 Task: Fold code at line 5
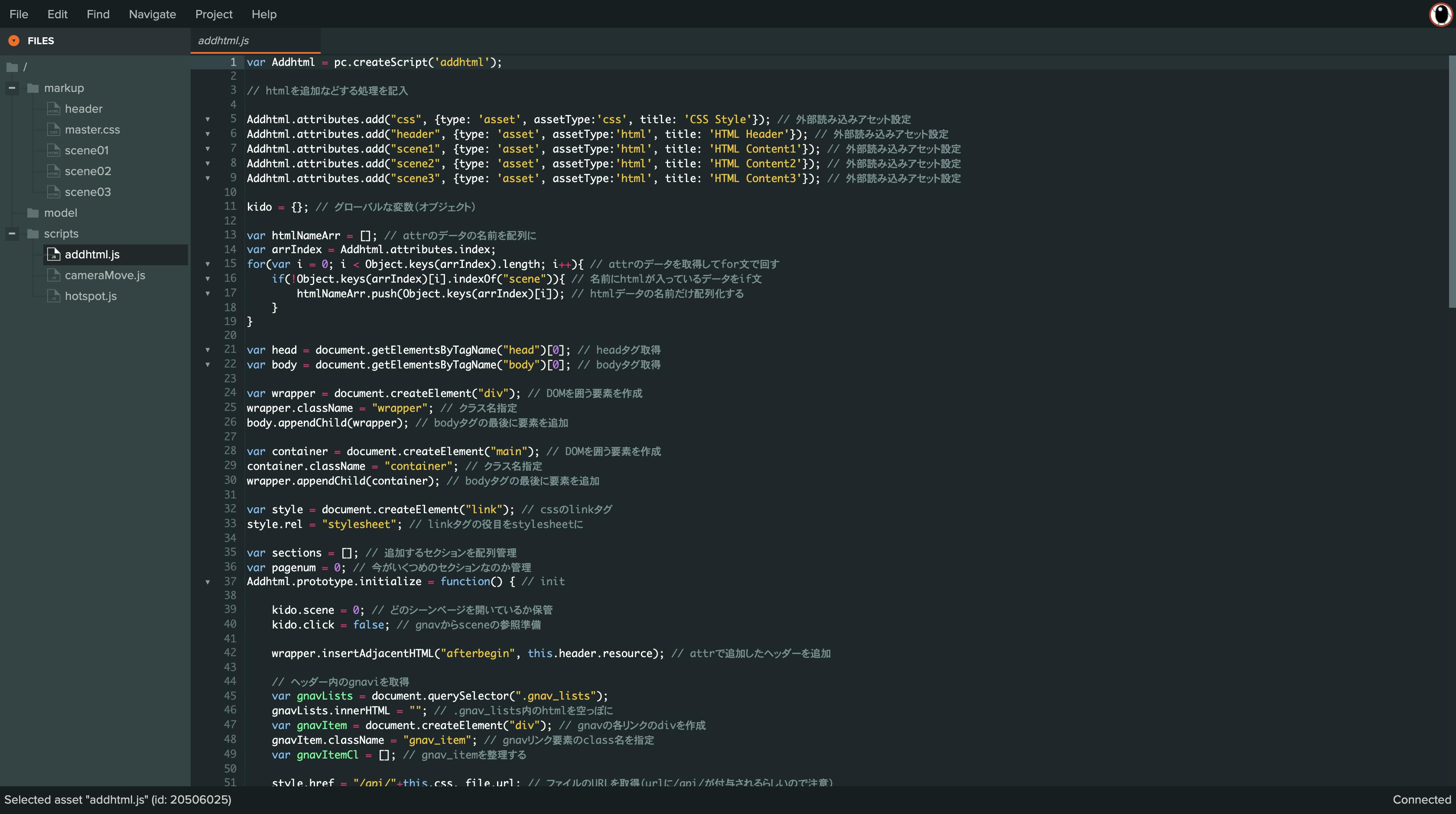point(208,119)
